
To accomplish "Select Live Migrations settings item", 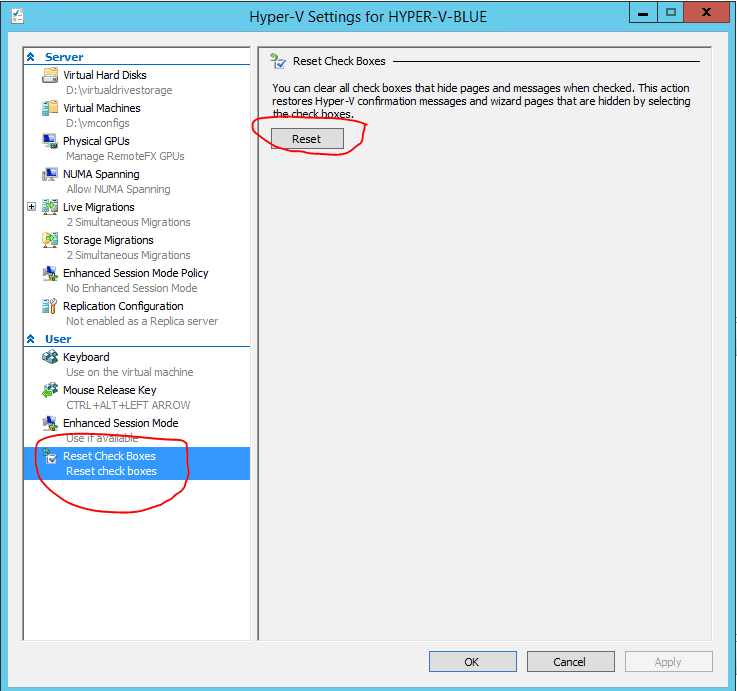I will (98, 207).
